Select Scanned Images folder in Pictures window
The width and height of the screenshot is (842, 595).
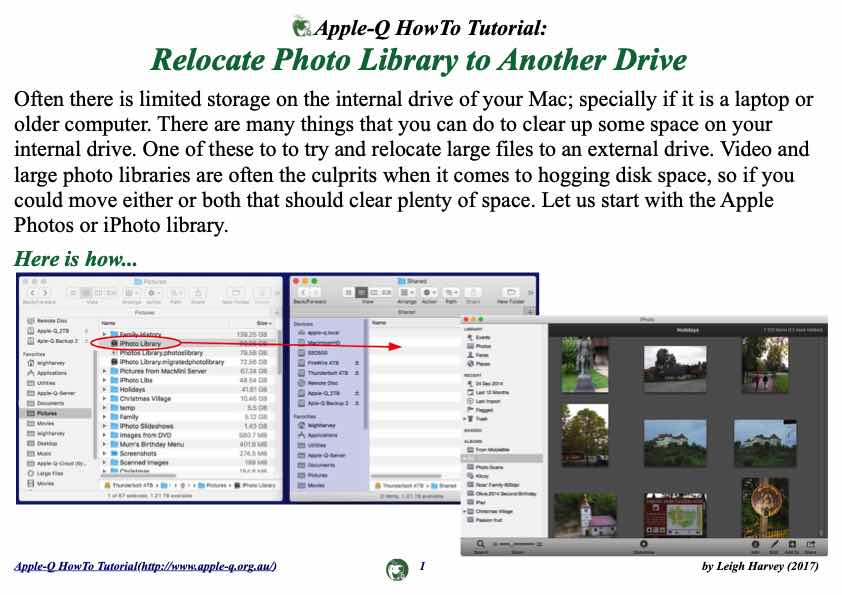[x=139, y=462]
